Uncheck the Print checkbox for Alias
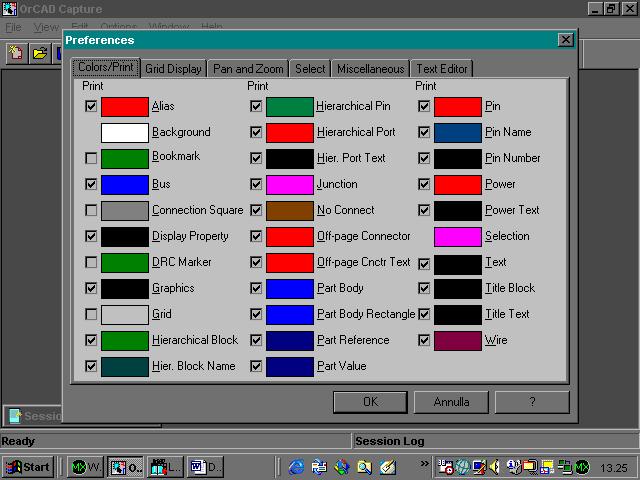Screen dimensions: 640x480 pyautogui.click(x=92, y=106)
